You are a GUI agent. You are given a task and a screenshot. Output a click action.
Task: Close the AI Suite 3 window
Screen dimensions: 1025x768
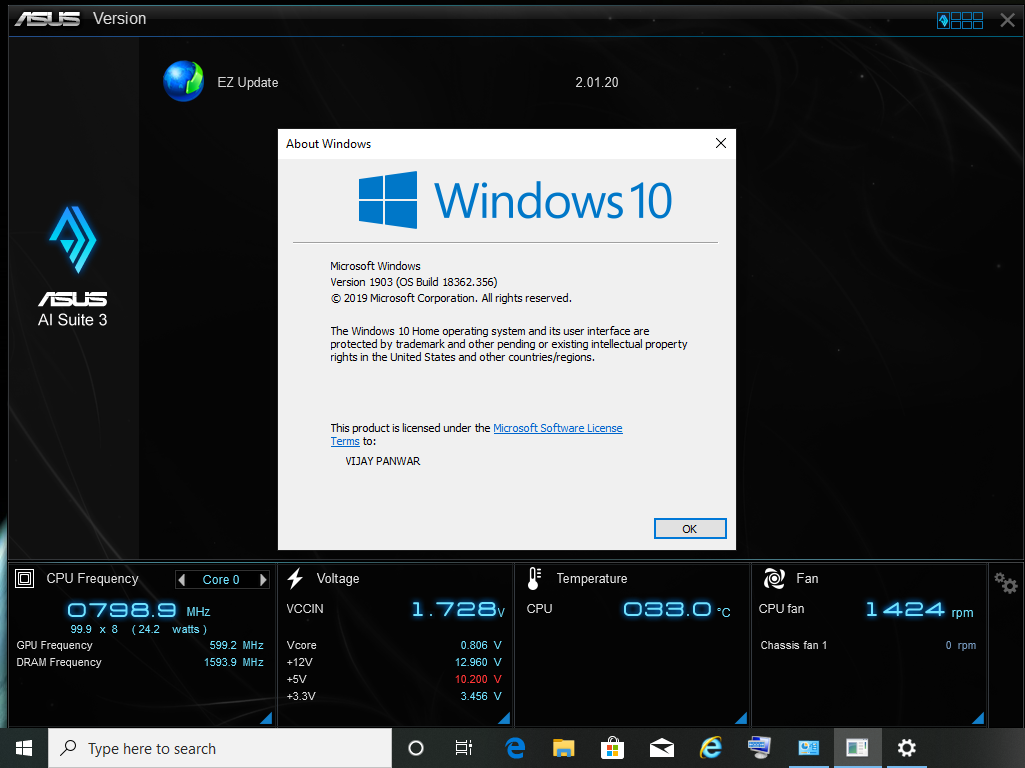1007,20
